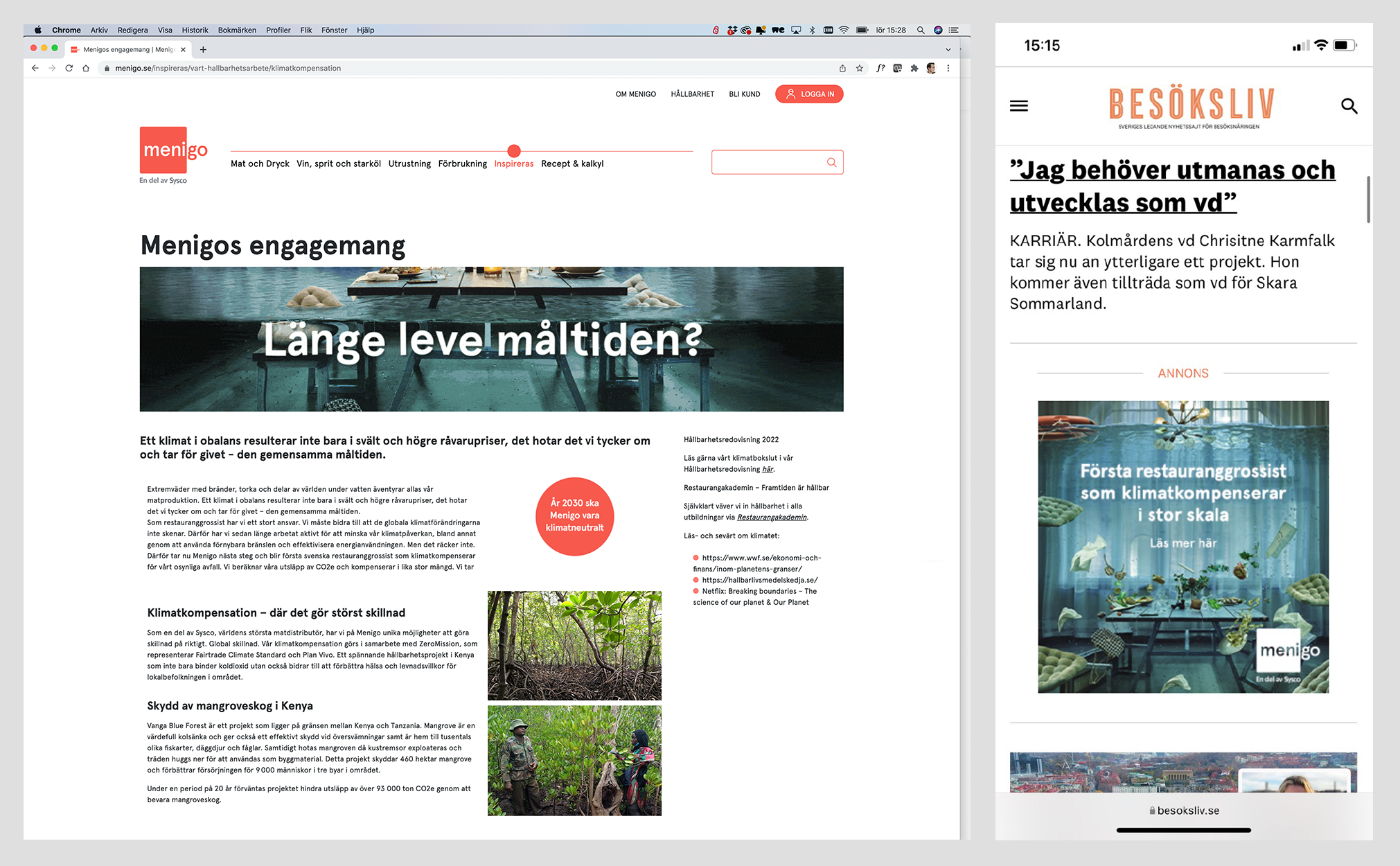Open a new tab with the plus icon
This screenshot has height=866, width=1400.
[203, 49]
